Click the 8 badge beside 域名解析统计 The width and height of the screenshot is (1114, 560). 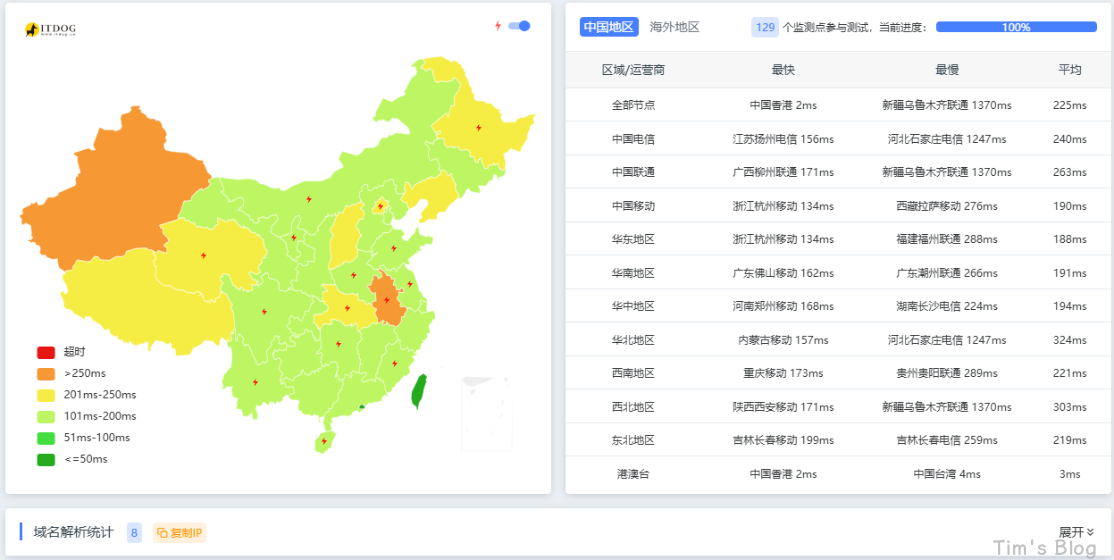(134, 532)
